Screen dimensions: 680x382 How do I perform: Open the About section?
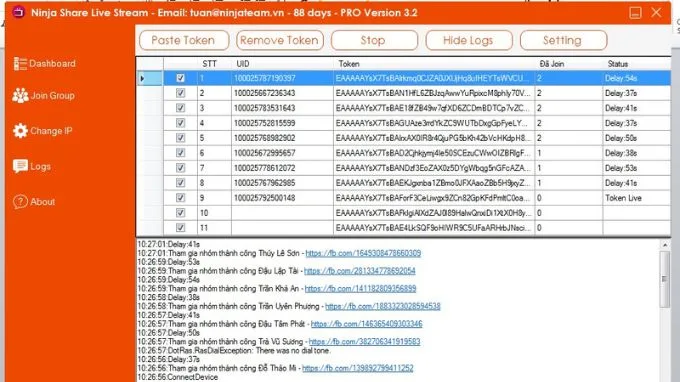tap(42, 202)
